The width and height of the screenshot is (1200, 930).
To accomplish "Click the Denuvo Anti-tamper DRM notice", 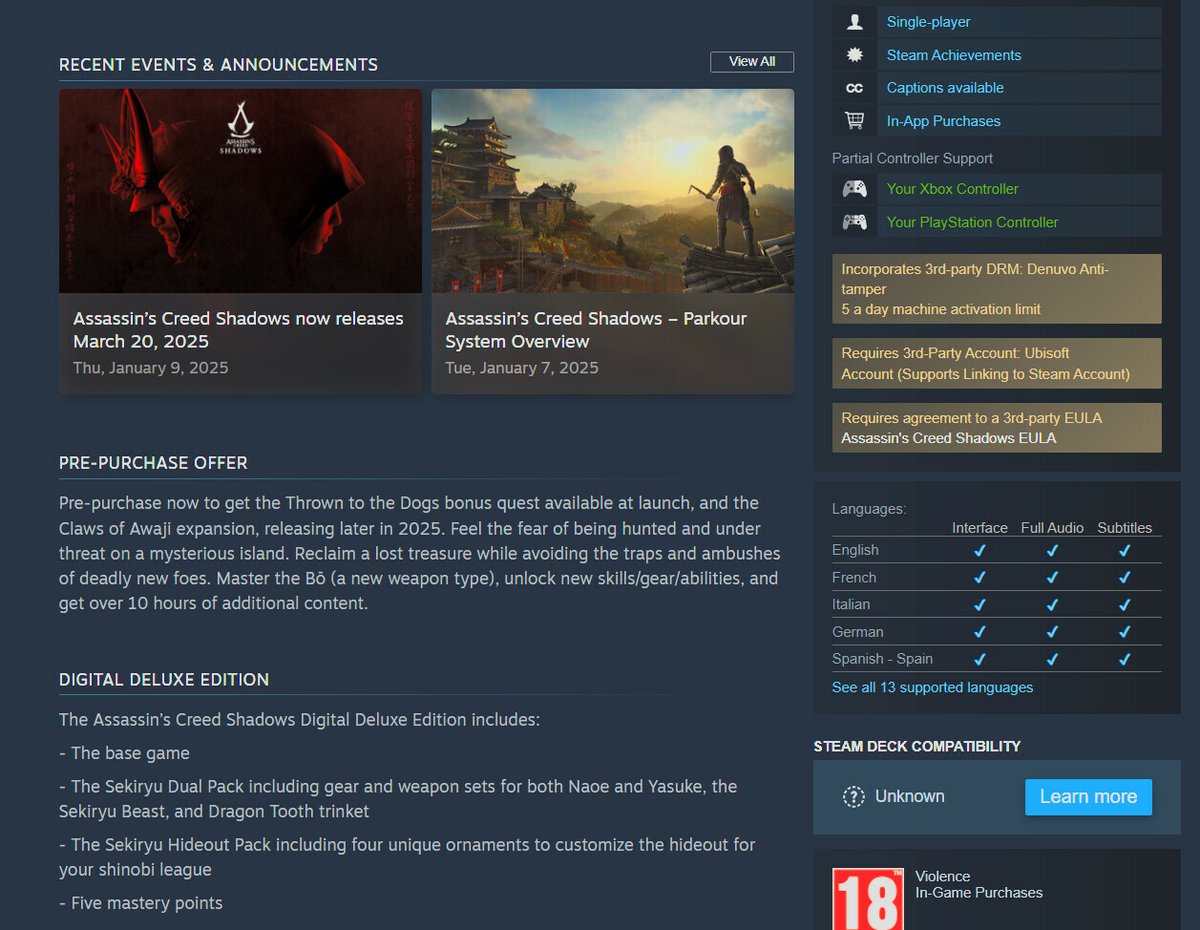I will [997, 289].
